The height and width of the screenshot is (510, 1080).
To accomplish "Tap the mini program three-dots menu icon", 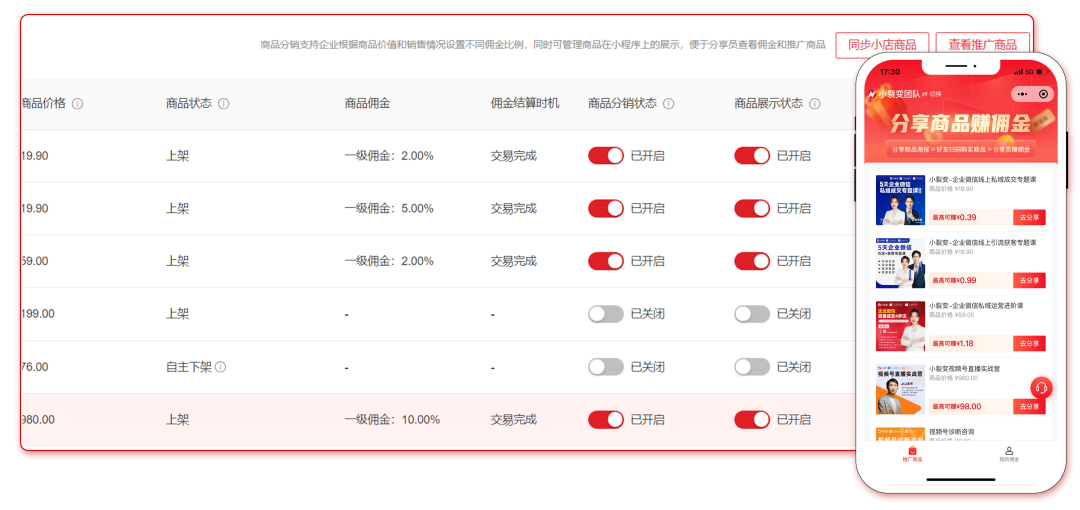I will [x=1021, y=94].
